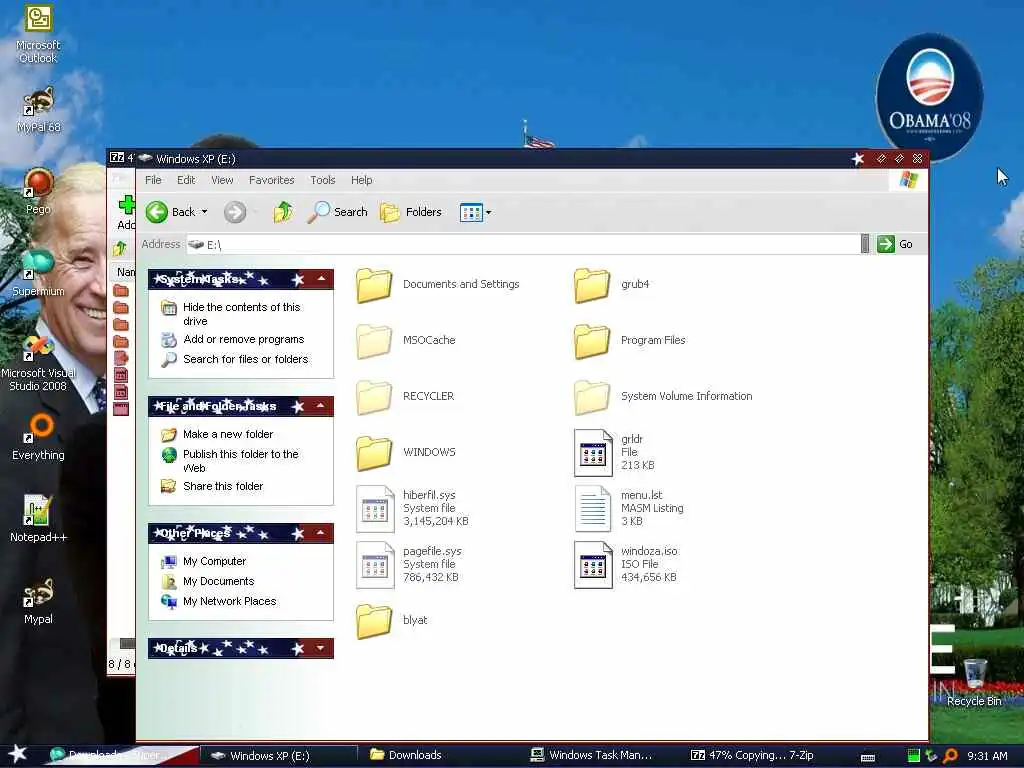Viewport: 1024px width, 768px height.
Task: Expand the Details panel
Action: pos(321,648)
